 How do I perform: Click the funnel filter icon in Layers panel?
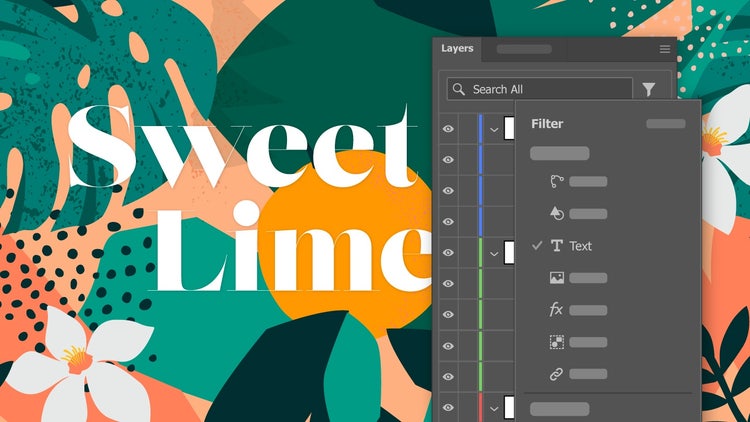tap(649, 89)
